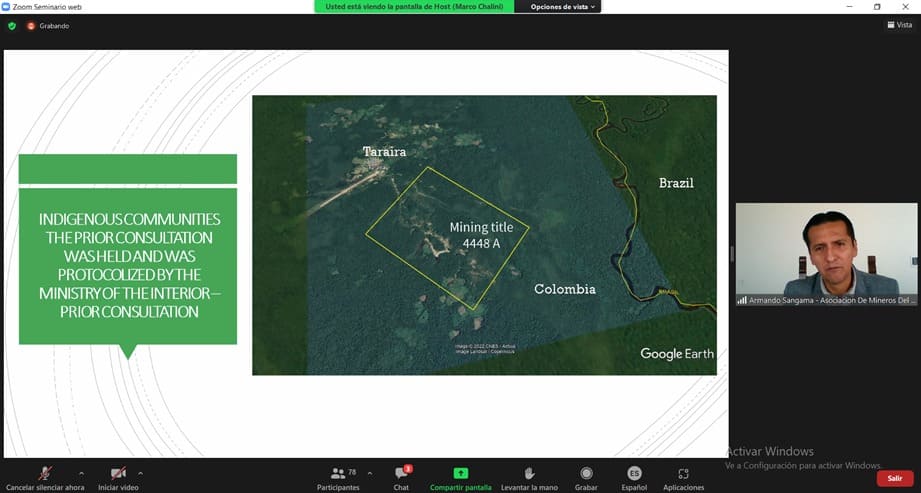Click the Zoom Seminario web app icon
Image resolution: width=921 pixels, height=493 pixels.
6,7
